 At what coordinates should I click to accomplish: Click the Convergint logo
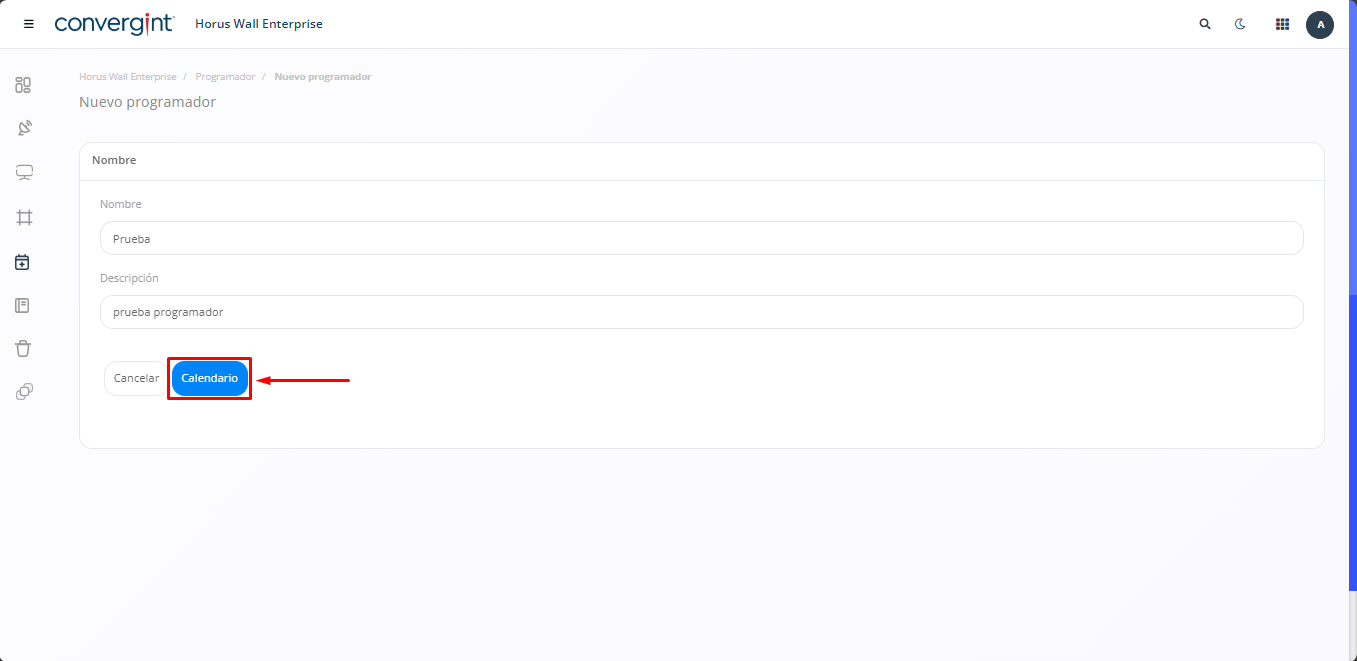point(114,24)
